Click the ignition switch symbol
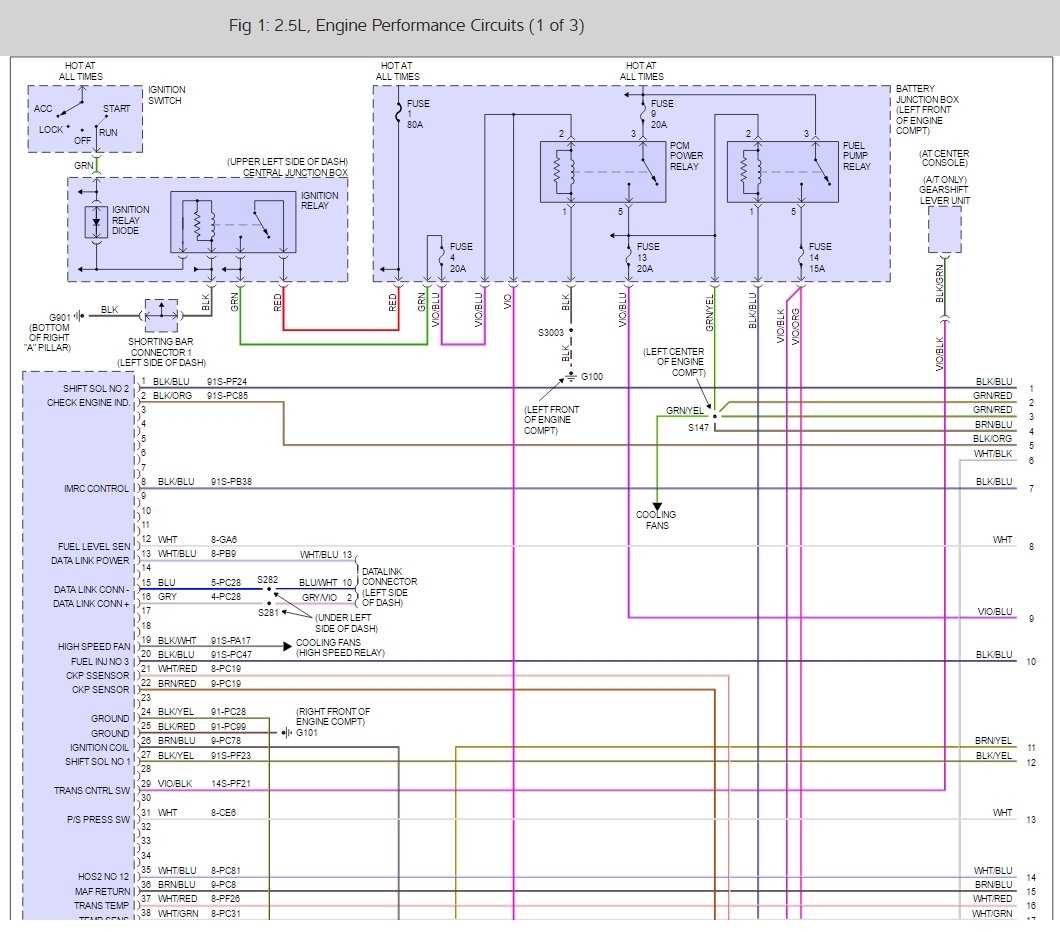This screenshot has width=1060, height=932. click(x=84, y=119)
